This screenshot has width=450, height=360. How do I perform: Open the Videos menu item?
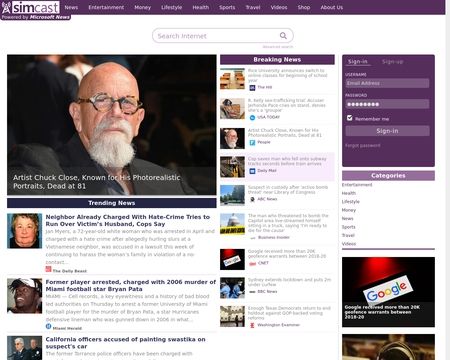[279, 7]
